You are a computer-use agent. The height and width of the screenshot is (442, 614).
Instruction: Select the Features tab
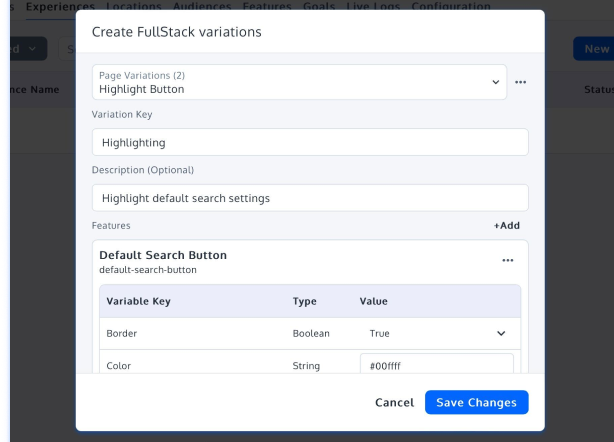coord(266,6)
